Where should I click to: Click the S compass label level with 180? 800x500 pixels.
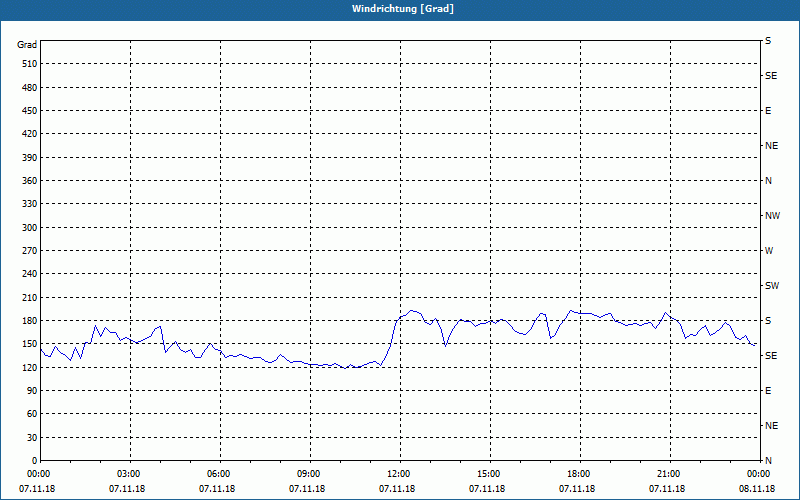click(768, 321)
